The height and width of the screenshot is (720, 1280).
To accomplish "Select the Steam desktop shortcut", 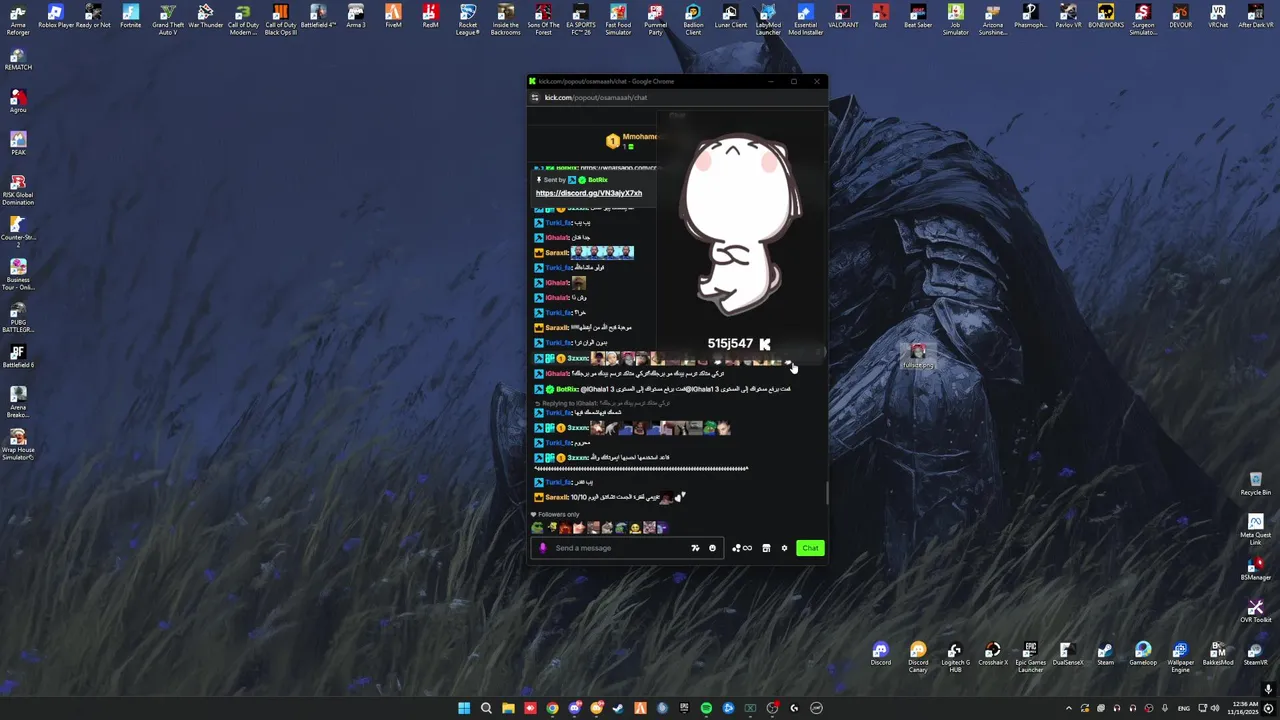I will click(1105, 654).
